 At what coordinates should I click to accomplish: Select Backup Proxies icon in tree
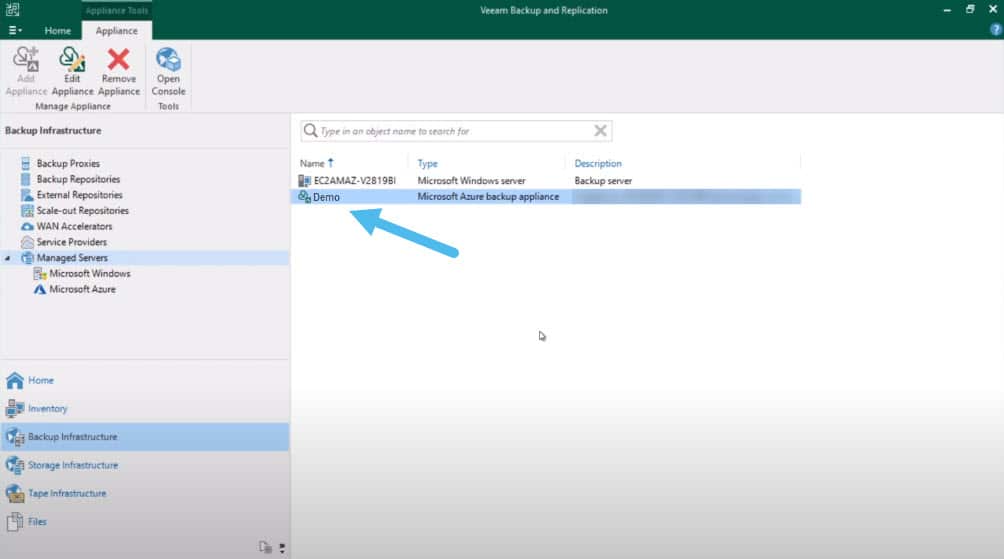click(26, 163)
